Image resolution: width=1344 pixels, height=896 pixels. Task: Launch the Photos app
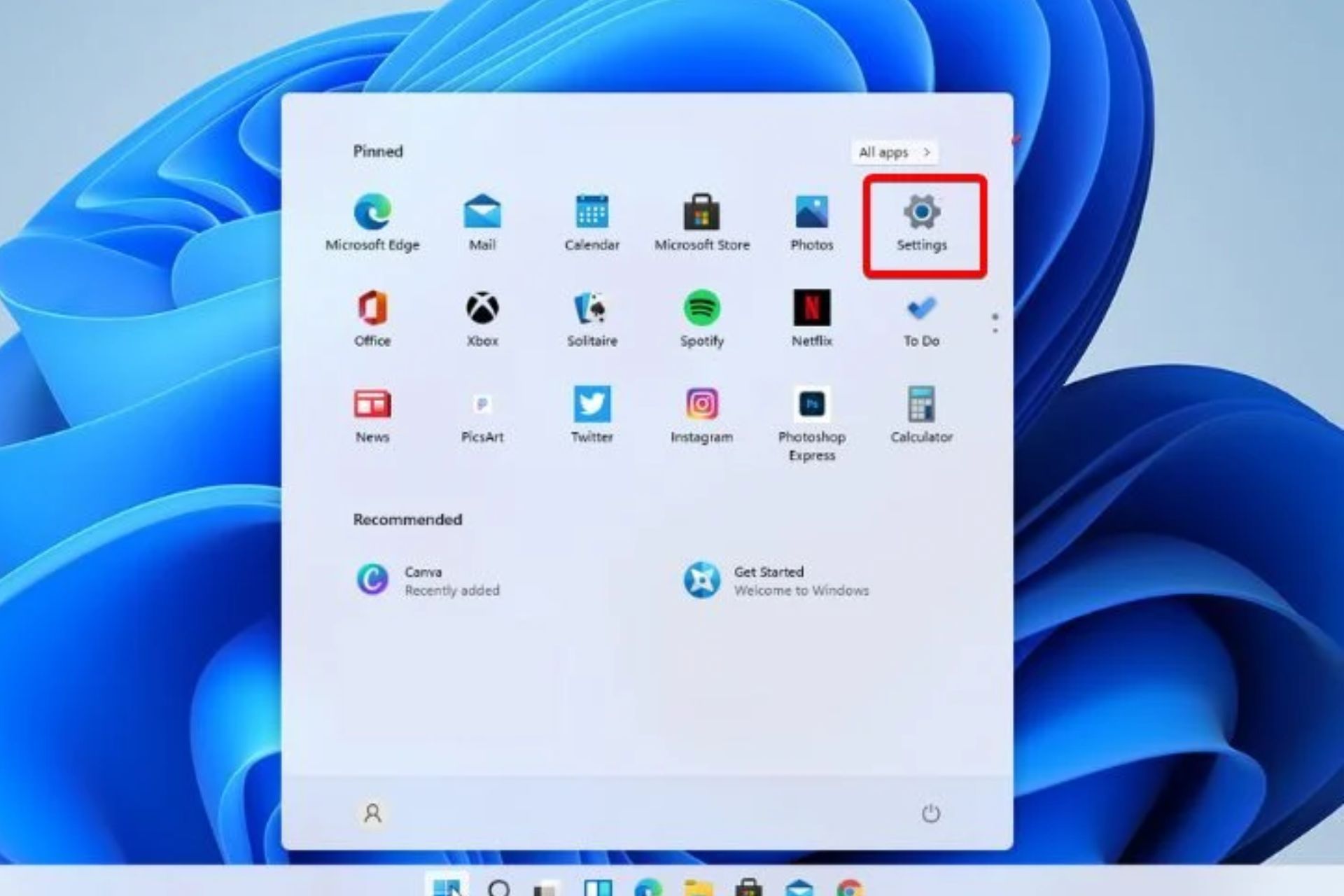[x=812, y=223]
